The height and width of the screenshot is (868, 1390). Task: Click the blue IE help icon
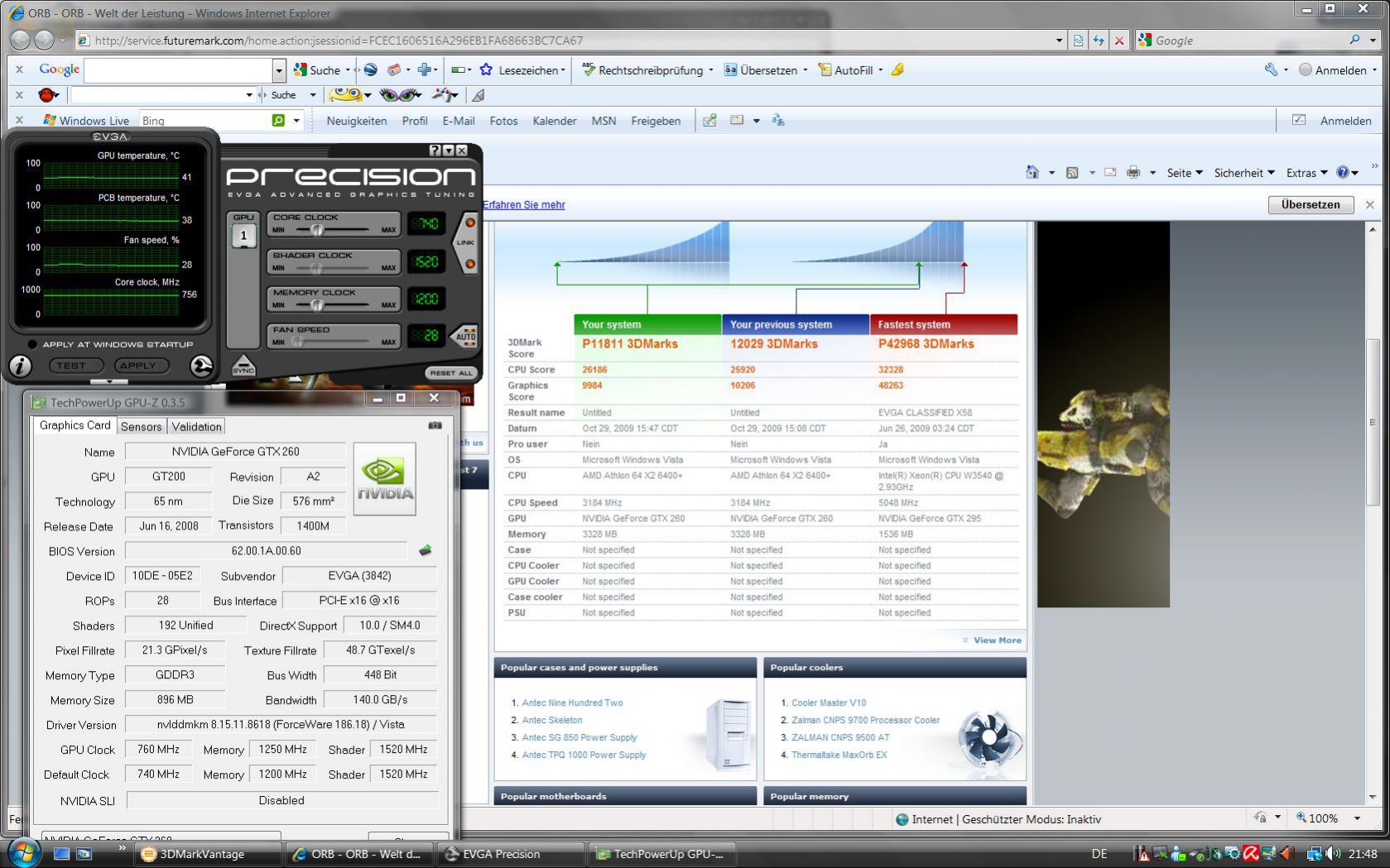[x=1343, y=172]
